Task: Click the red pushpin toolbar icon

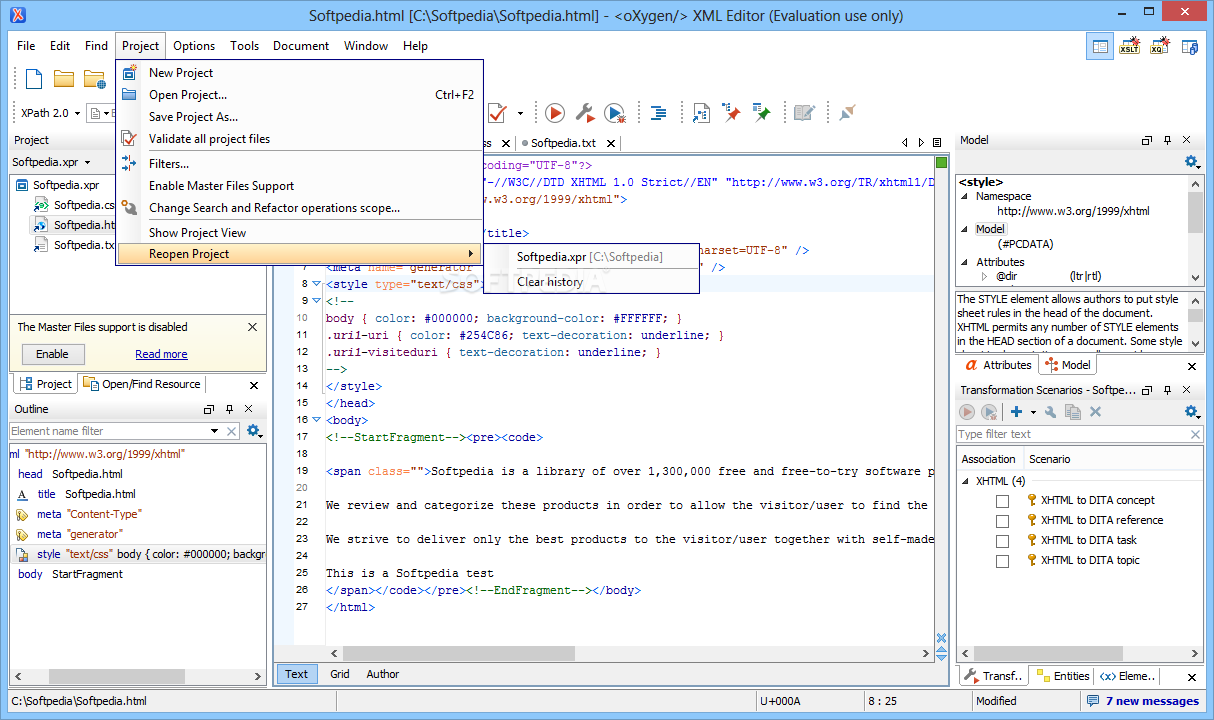Action: tap(732, 113)
